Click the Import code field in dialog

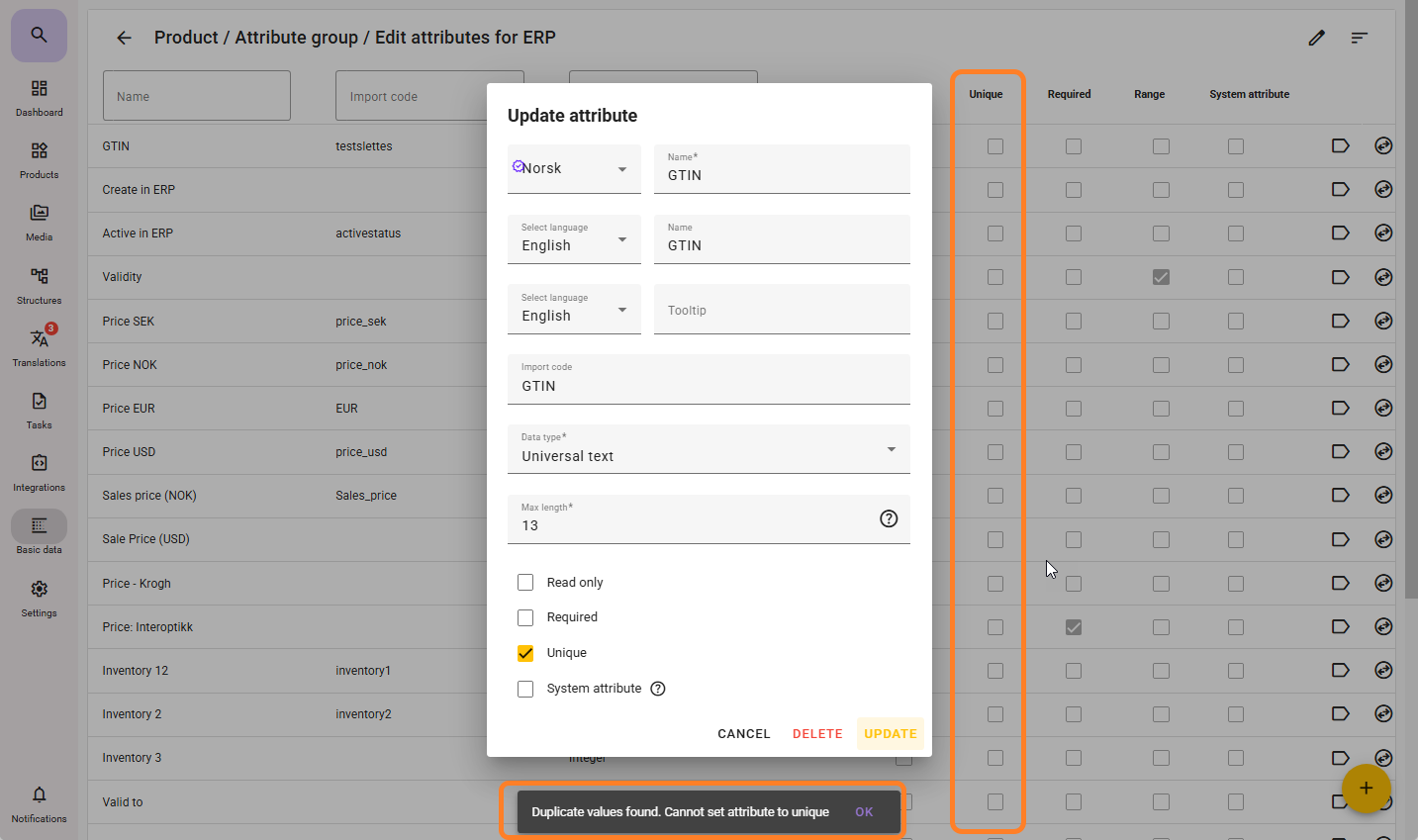tap(708, 380)
